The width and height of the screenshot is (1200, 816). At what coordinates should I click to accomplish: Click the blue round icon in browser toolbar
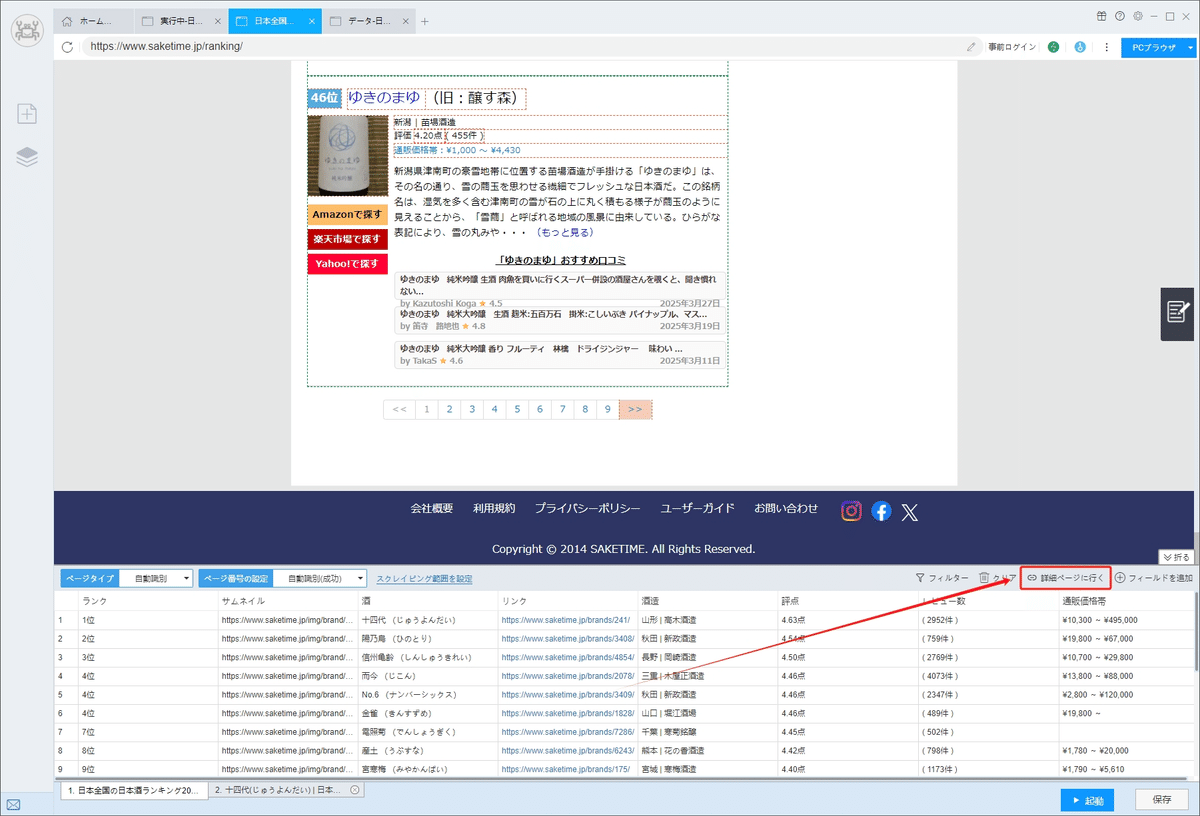tap(1080, 46)
